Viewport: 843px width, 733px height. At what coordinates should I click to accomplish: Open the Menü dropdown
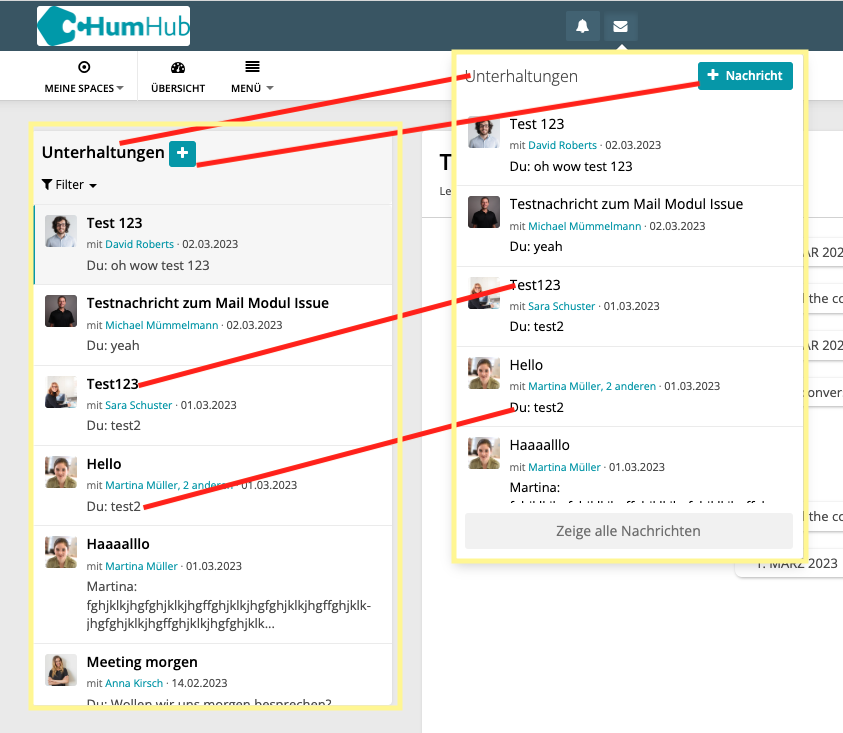[252, 77]
